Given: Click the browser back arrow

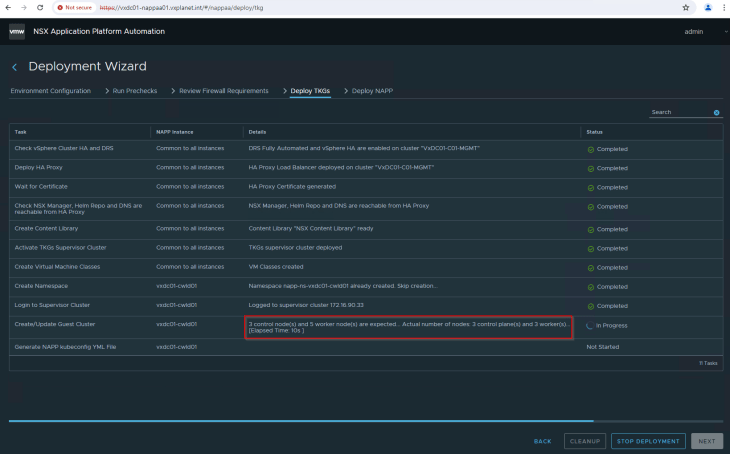Looking at the screenshot, I should tap(8, 7).
